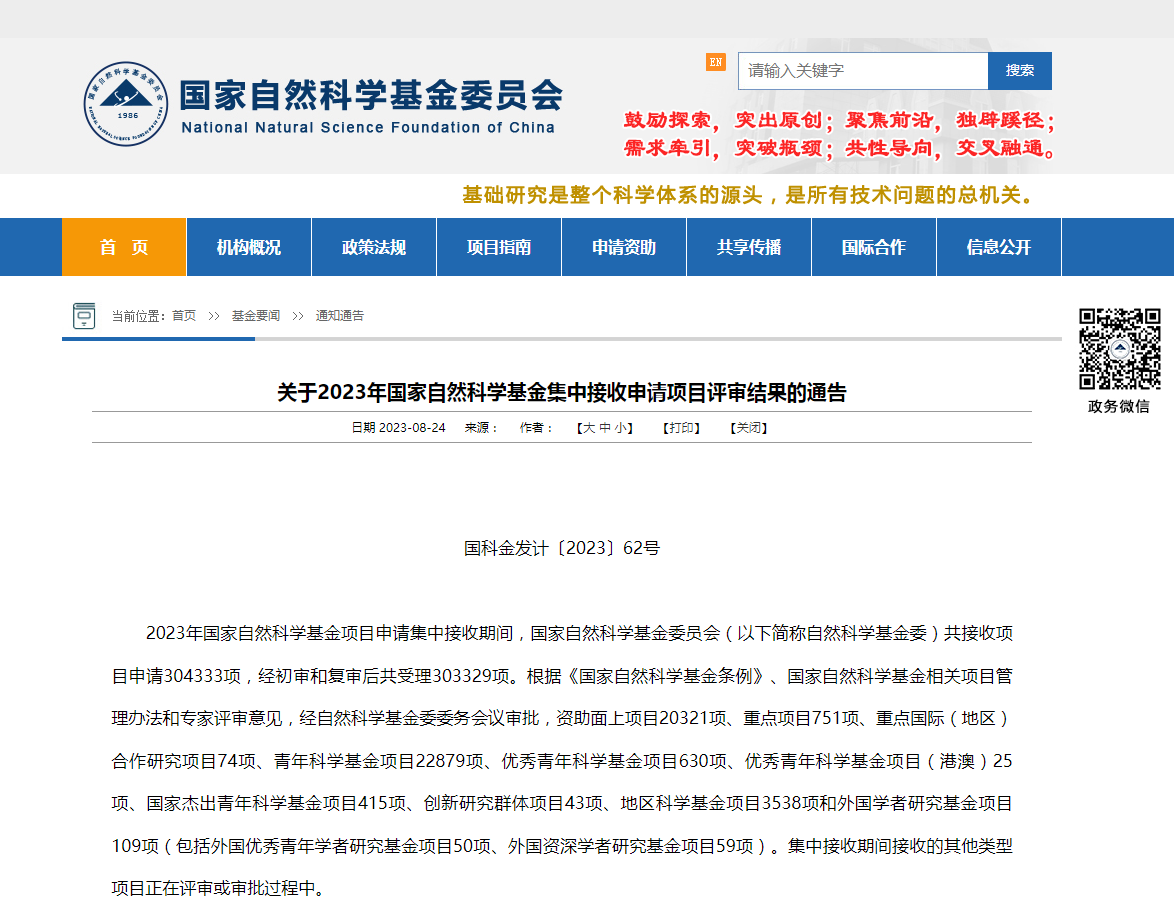Click the NSFC circular 1986 logo
Image resolution: width=1174 pixels, height=908 pixels.
click(x=126, y=104)
